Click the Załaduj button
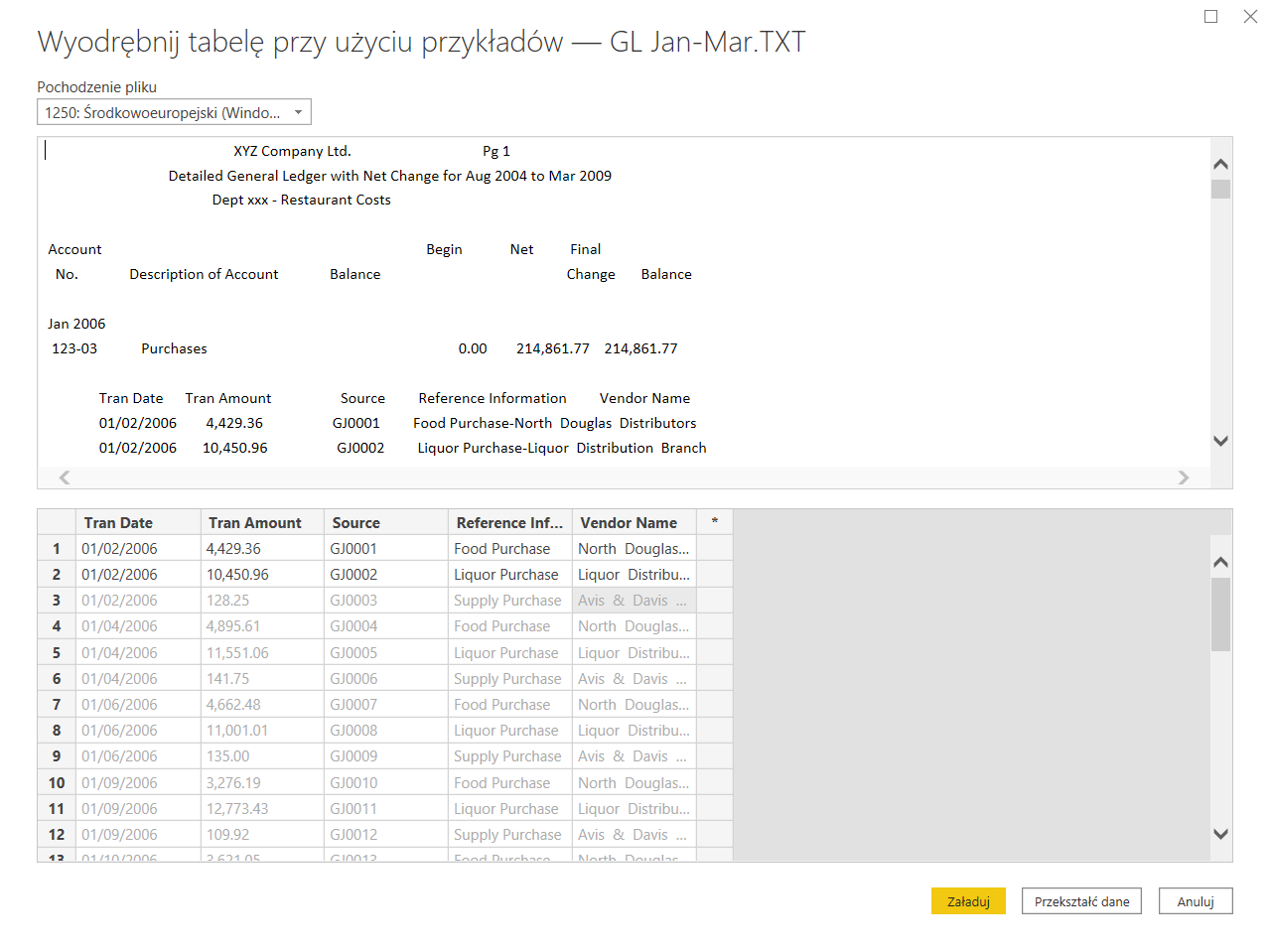The image size is (1270, 952). tap(967, 901)
